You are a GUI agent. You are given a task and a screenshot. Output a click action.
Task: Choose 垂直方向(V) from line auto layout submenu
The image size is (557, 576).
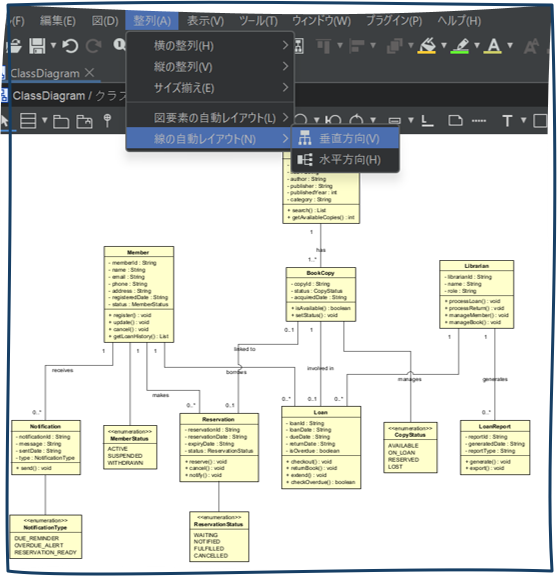pyautogui.click(x=345, y=138)
